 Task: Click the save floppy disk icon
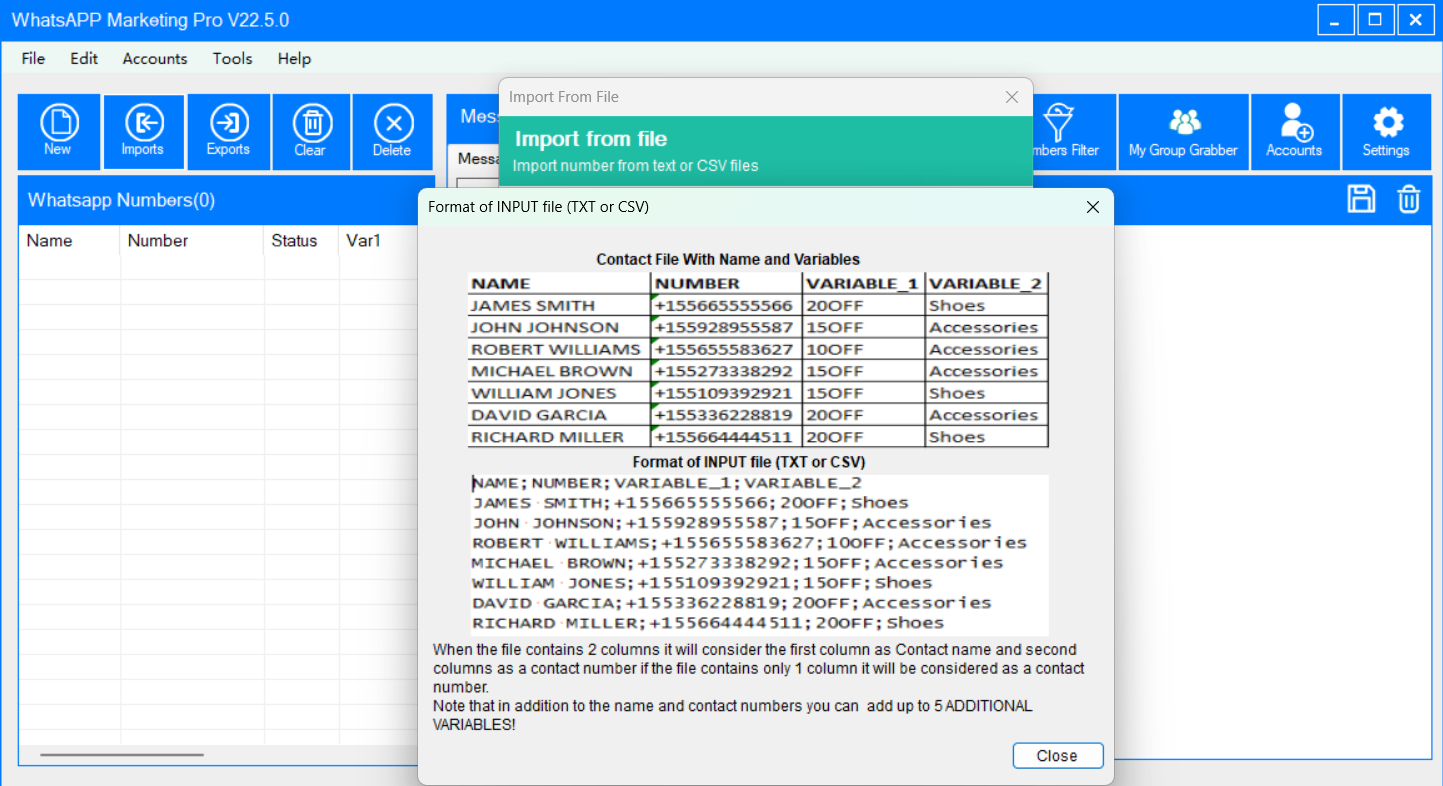[1361, 199]
